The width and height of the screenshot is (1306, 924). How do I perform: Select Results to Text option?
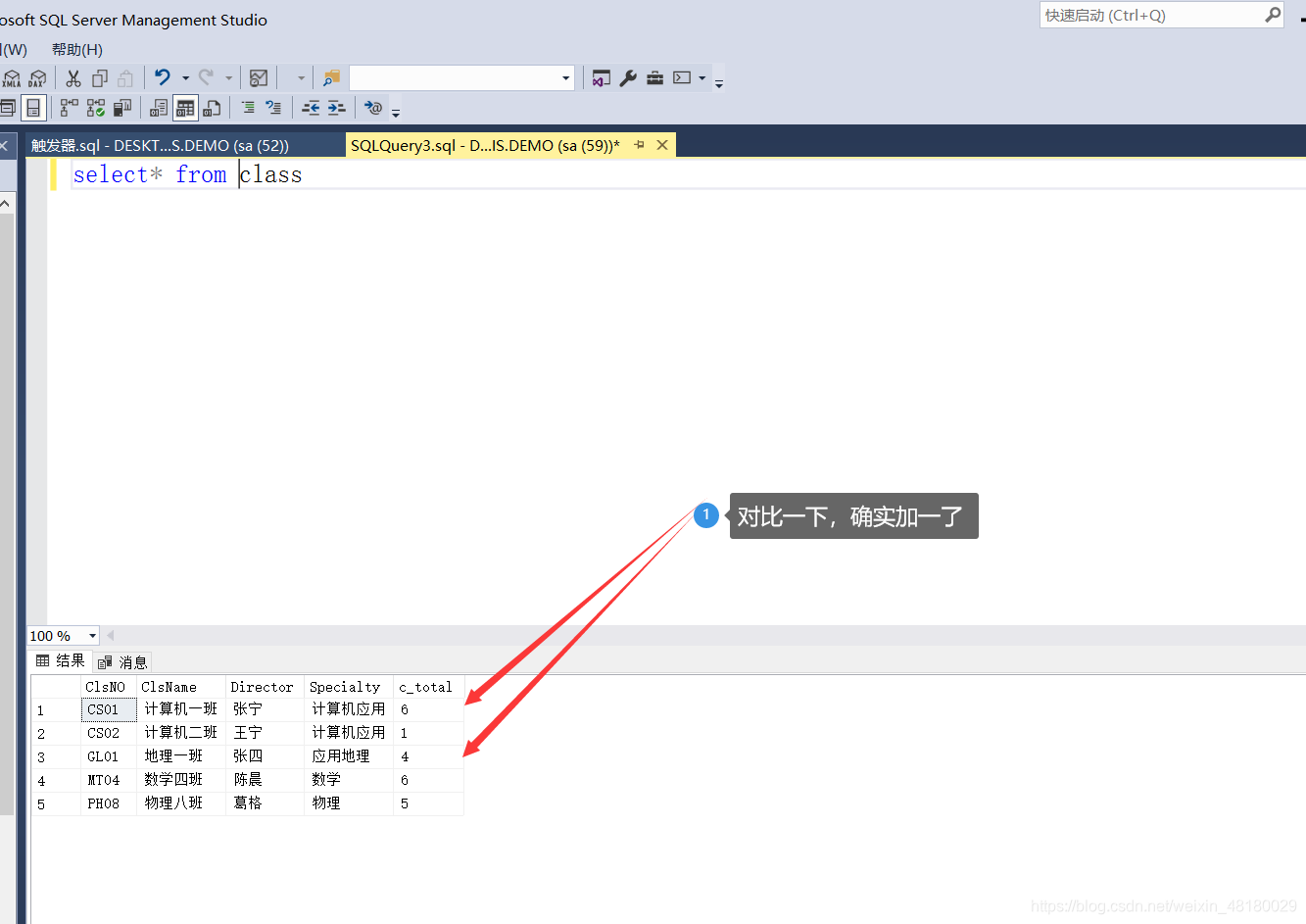159,108
